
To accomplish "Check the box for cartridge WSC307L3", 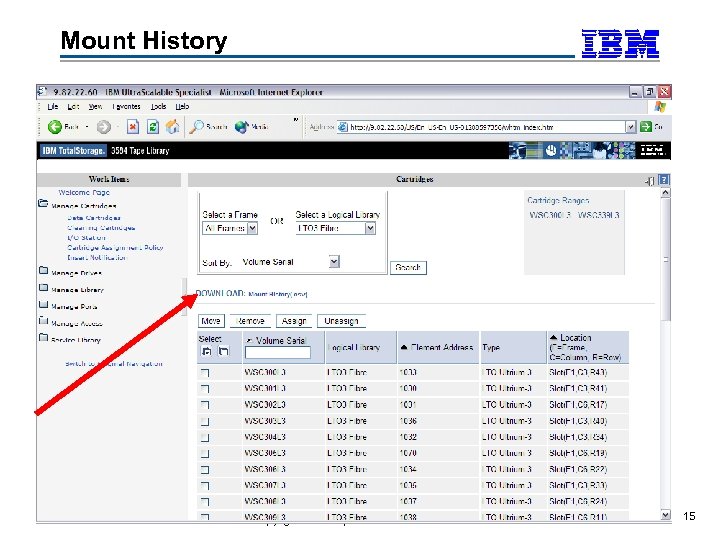I will click(x=205, y=485).
